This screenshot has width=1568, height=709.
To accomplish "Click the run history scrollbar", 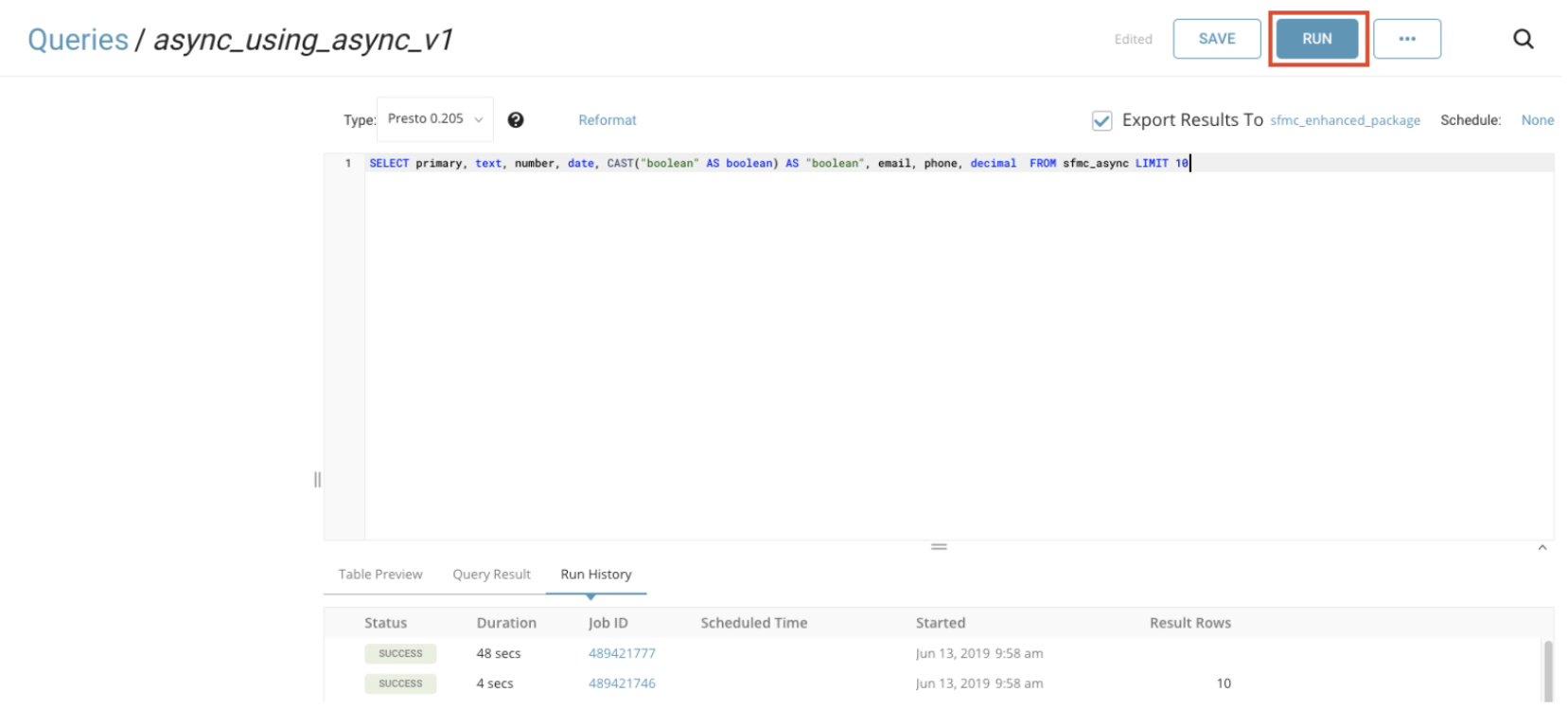I will coord(1548,670).
